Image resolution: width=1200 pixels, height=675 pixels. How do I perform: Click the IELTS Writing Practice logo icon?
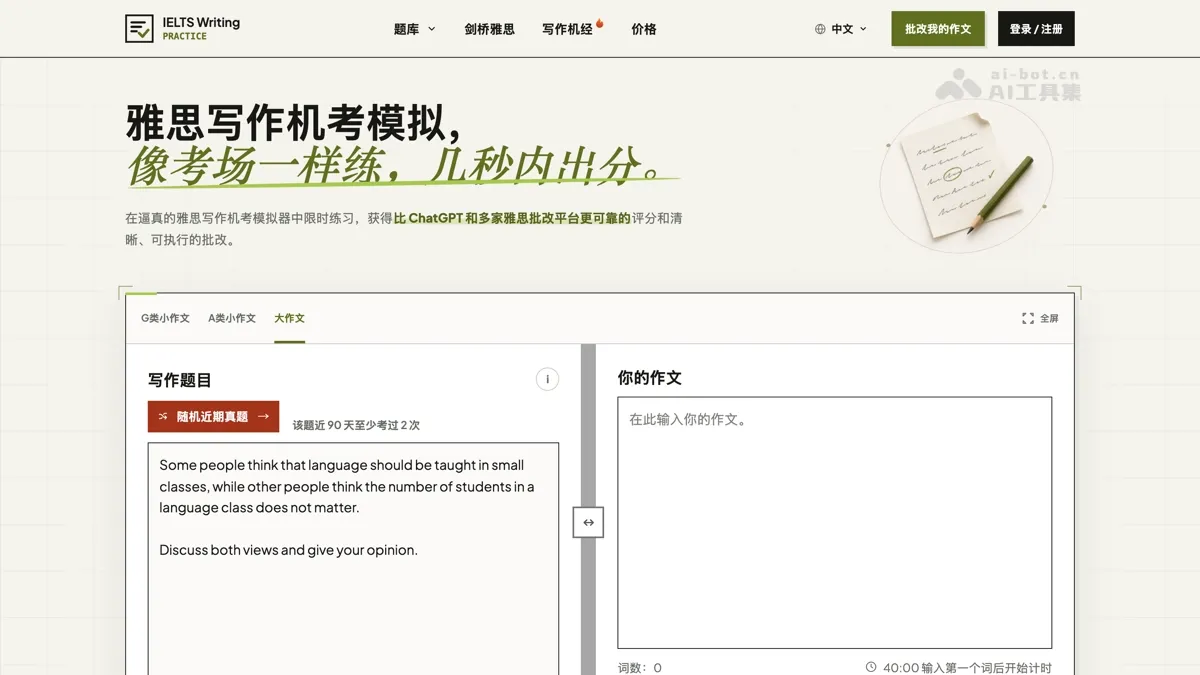[x=139, y=29]
